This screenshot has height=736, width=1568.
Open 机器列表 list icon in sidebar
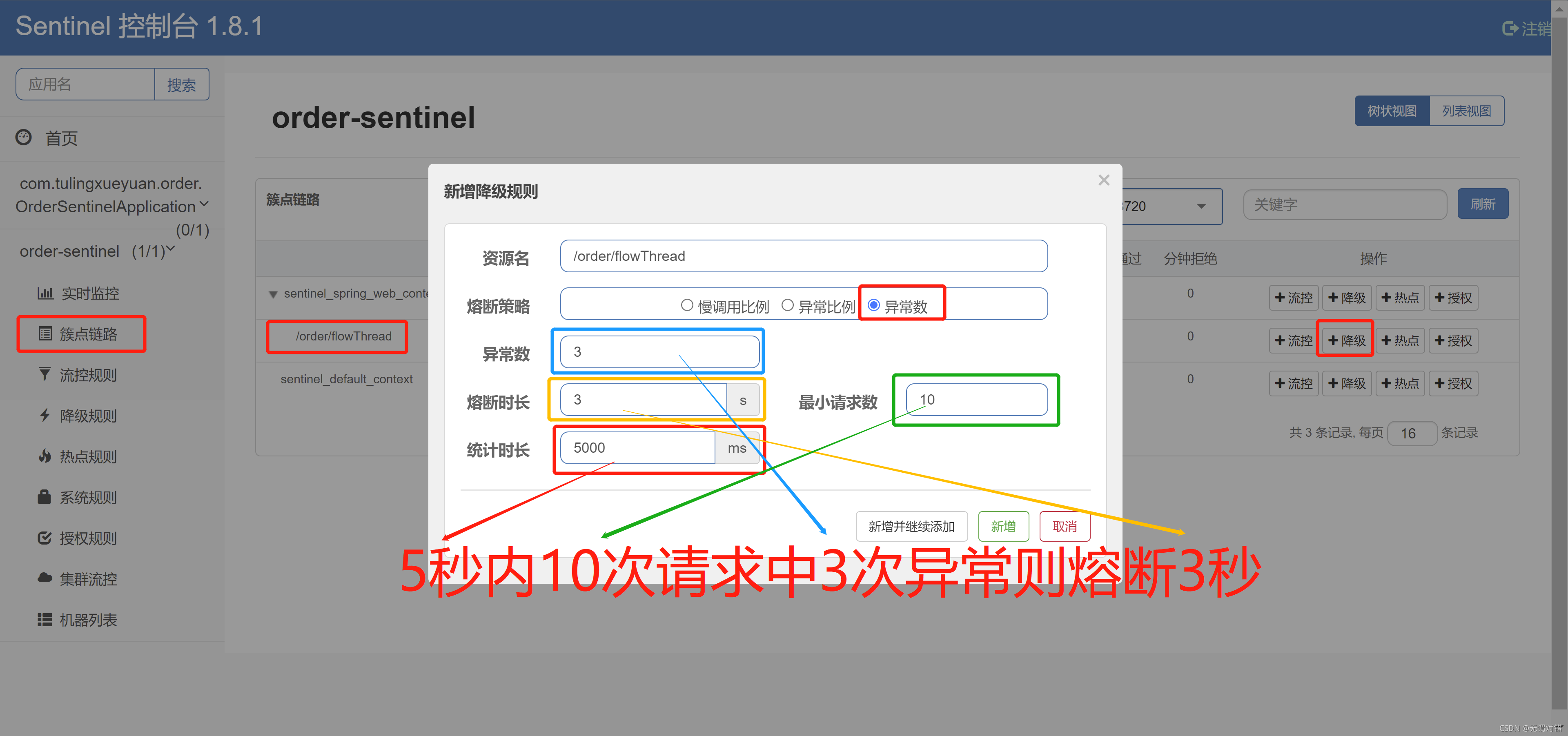coord(45,619)
